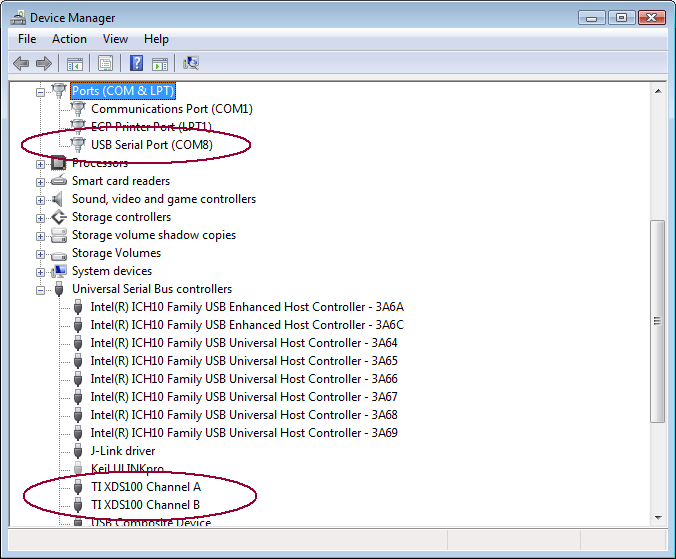Click the Smart card readers icon
Image resolution: width=676 pixels, height=559 pixels.
pos(59,181)
